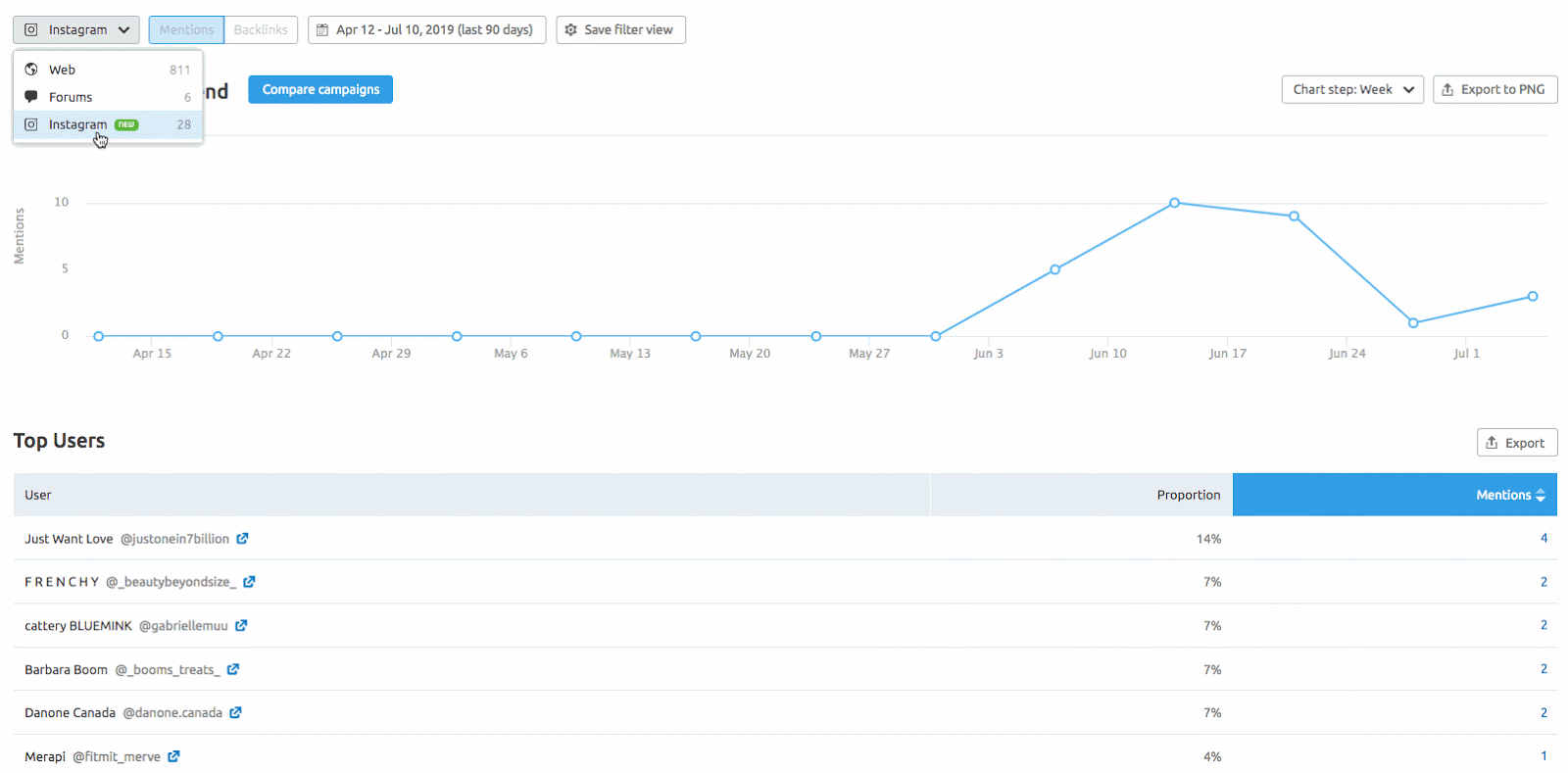Click User column header
Screen dimensions: 1568x773
coord(471,495)
